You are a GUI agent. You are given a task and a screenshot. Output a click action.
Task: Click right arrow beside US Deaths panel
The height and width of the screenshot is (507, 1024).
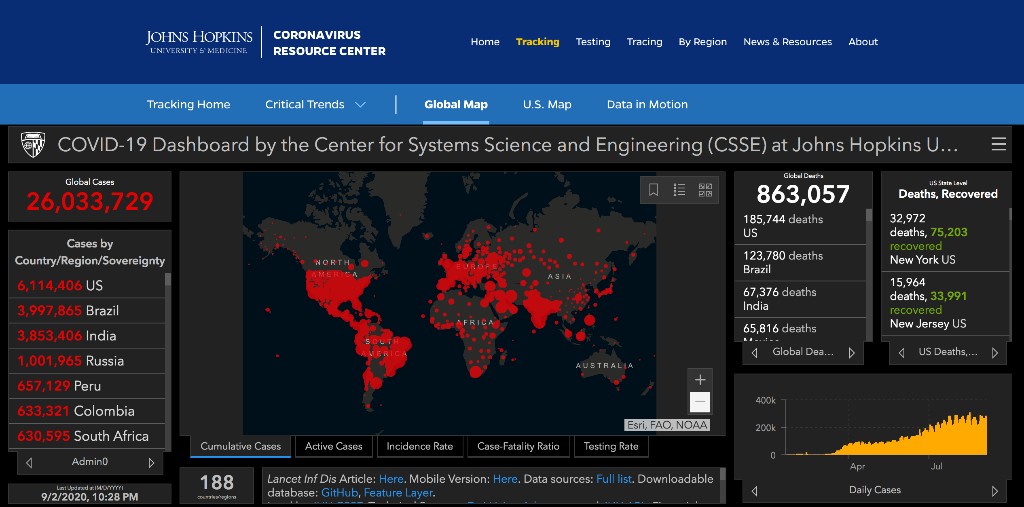pos(995,353)
